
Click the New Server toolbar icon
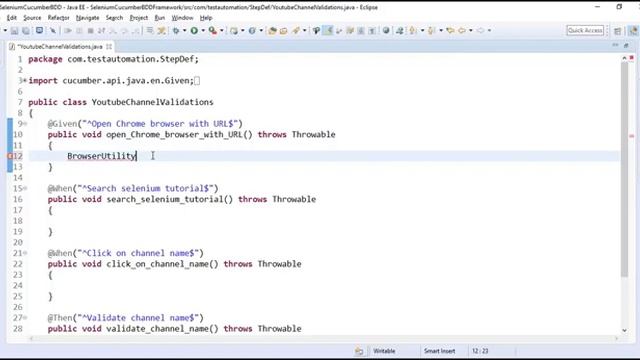233,31
